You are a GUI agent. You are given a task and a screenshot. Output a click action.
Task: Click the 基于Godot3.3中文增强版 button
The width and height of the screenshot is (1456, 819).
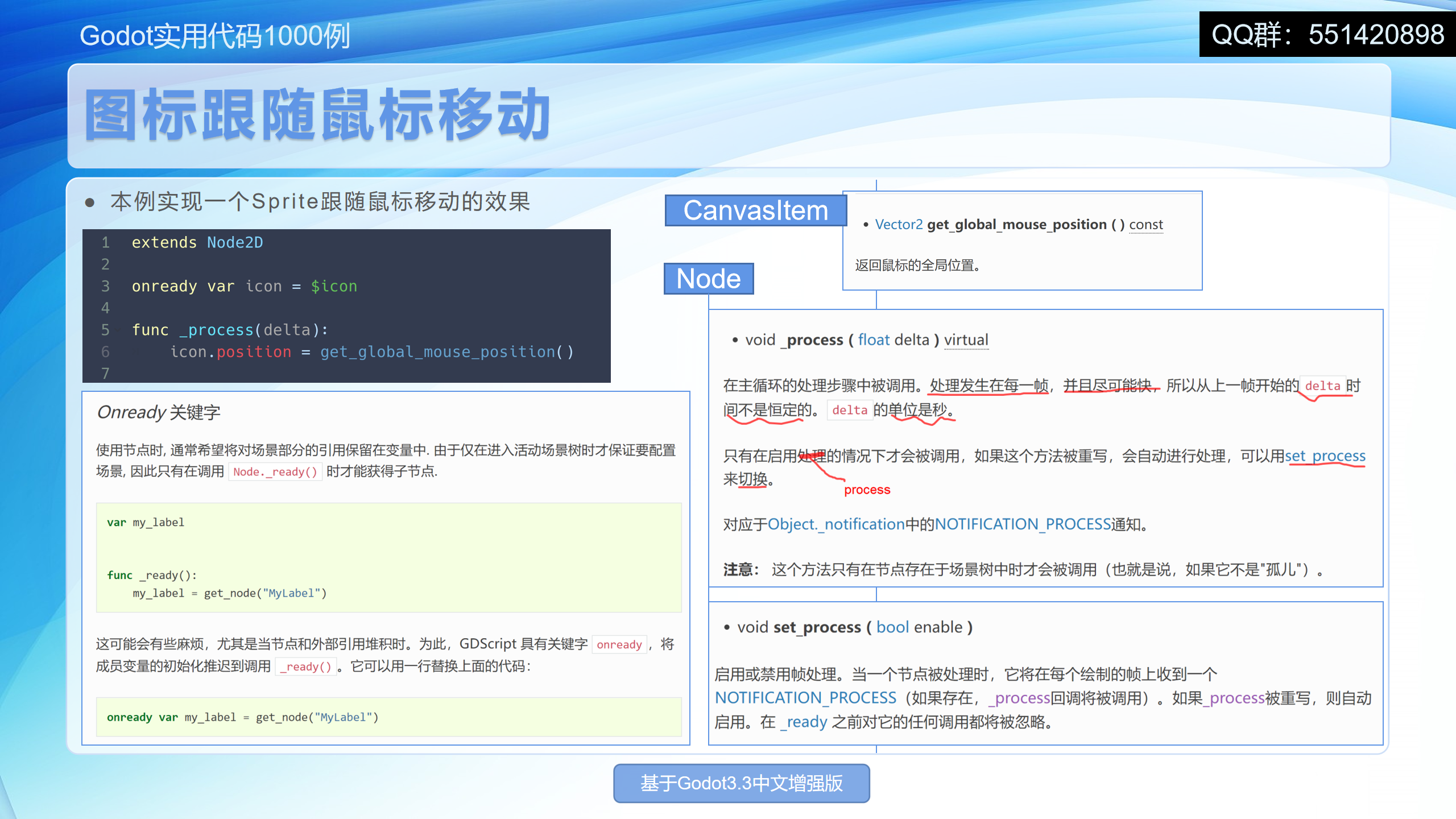[741, 783]
